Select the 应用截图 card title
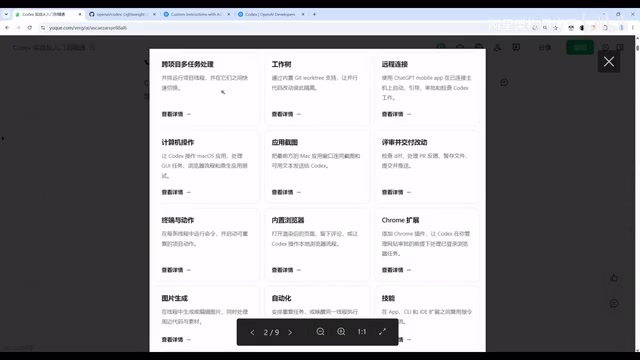Screen dimensions: 640x360 [x=284, y=142]
